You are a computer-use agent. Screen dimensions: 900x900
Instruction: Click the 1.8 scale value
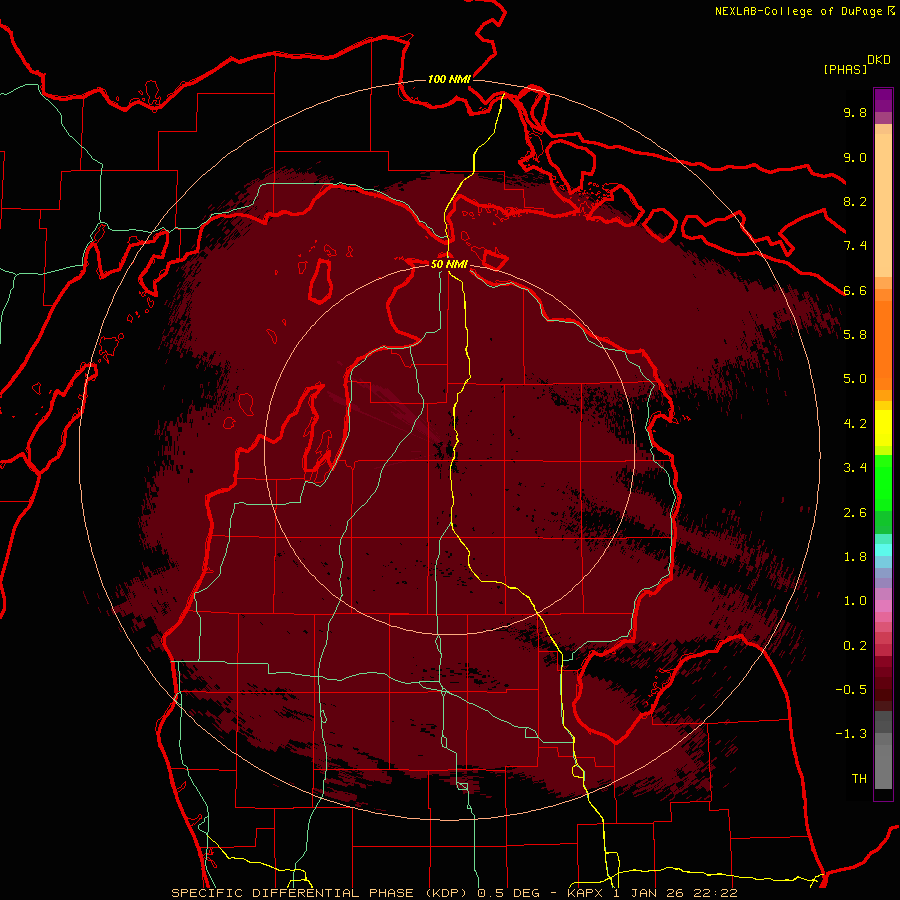tap(855, 557)
